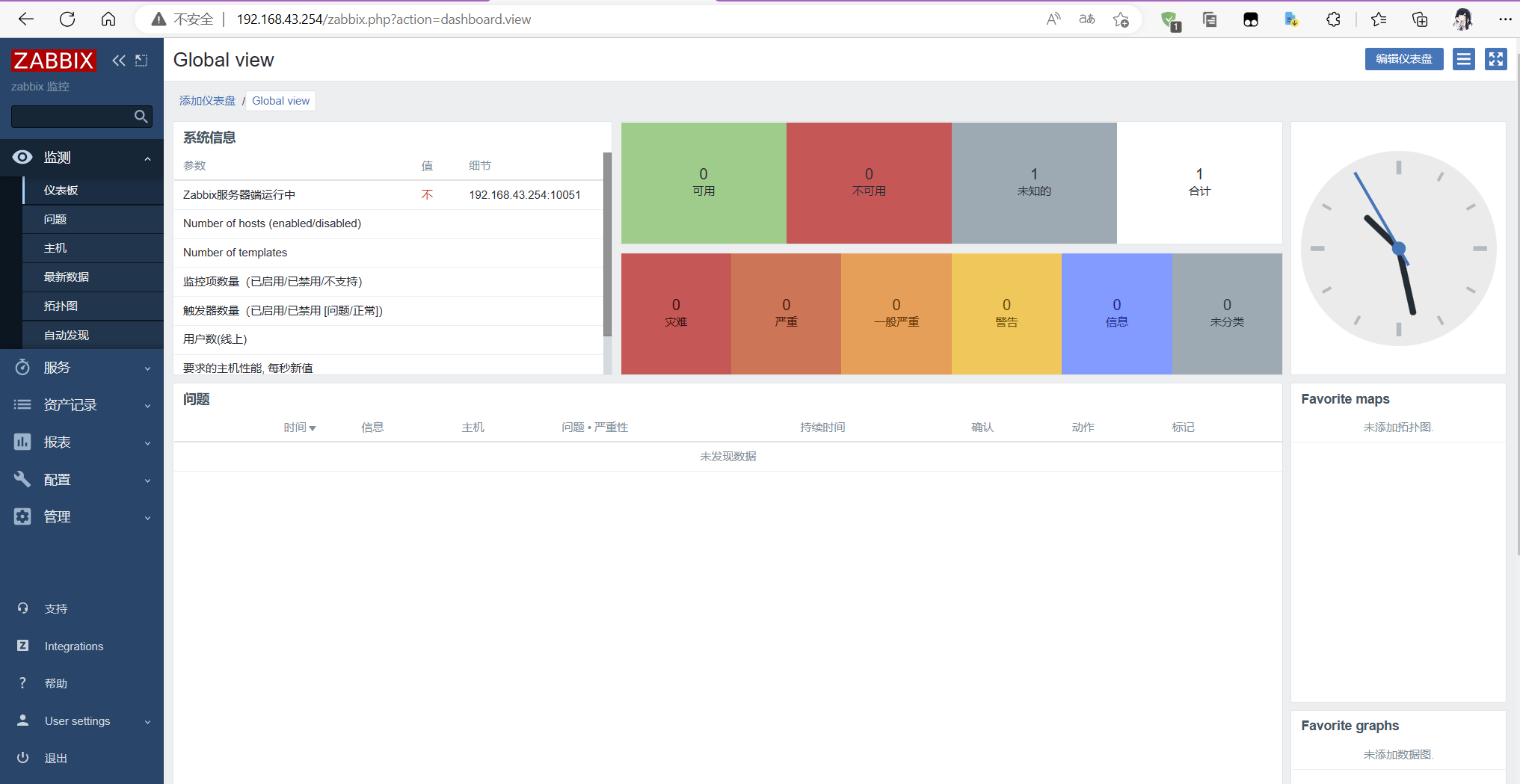This screenshot has width=1520, height=784.
Task: Open the 监测 (Monitoring) eye icon
Action: coord(22,158)
